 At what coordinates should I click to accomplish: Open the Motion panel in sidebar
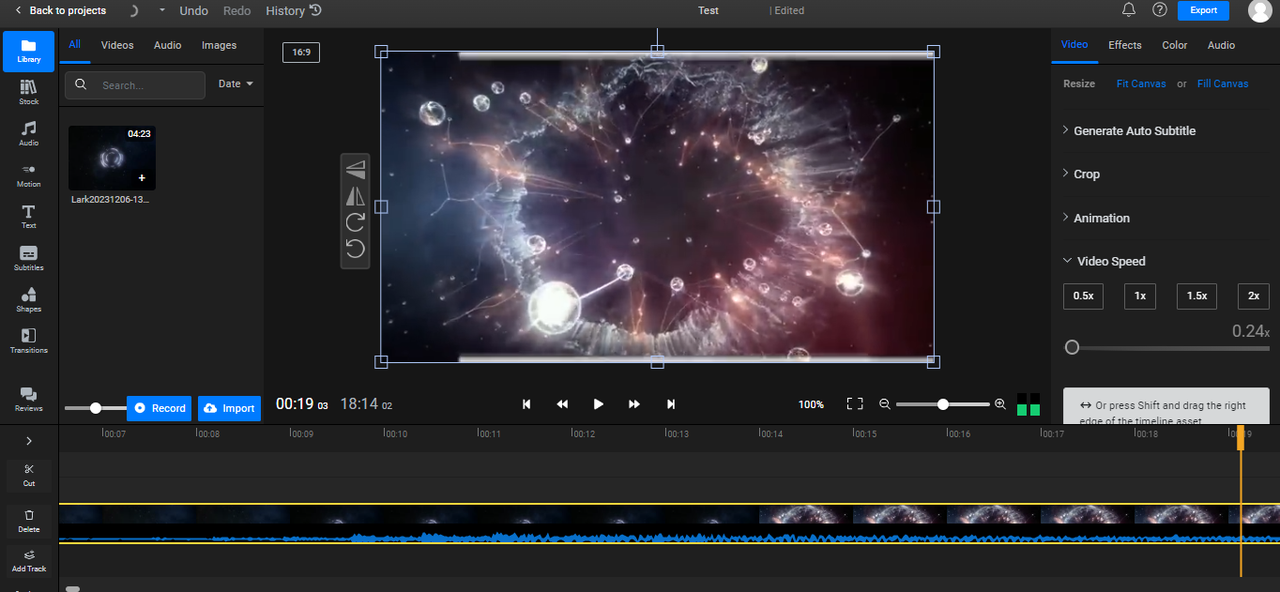tap(29, 175)
